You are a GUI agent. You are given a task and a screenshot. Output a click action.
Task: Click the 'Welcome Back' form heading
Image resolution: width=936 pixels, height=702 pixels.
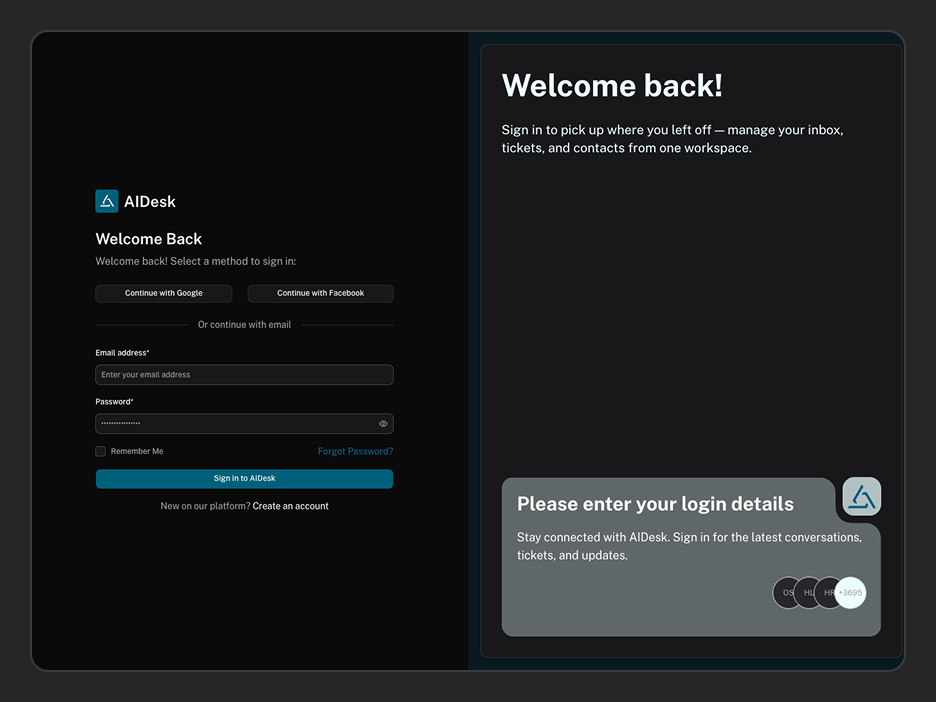tap(149, 239)
